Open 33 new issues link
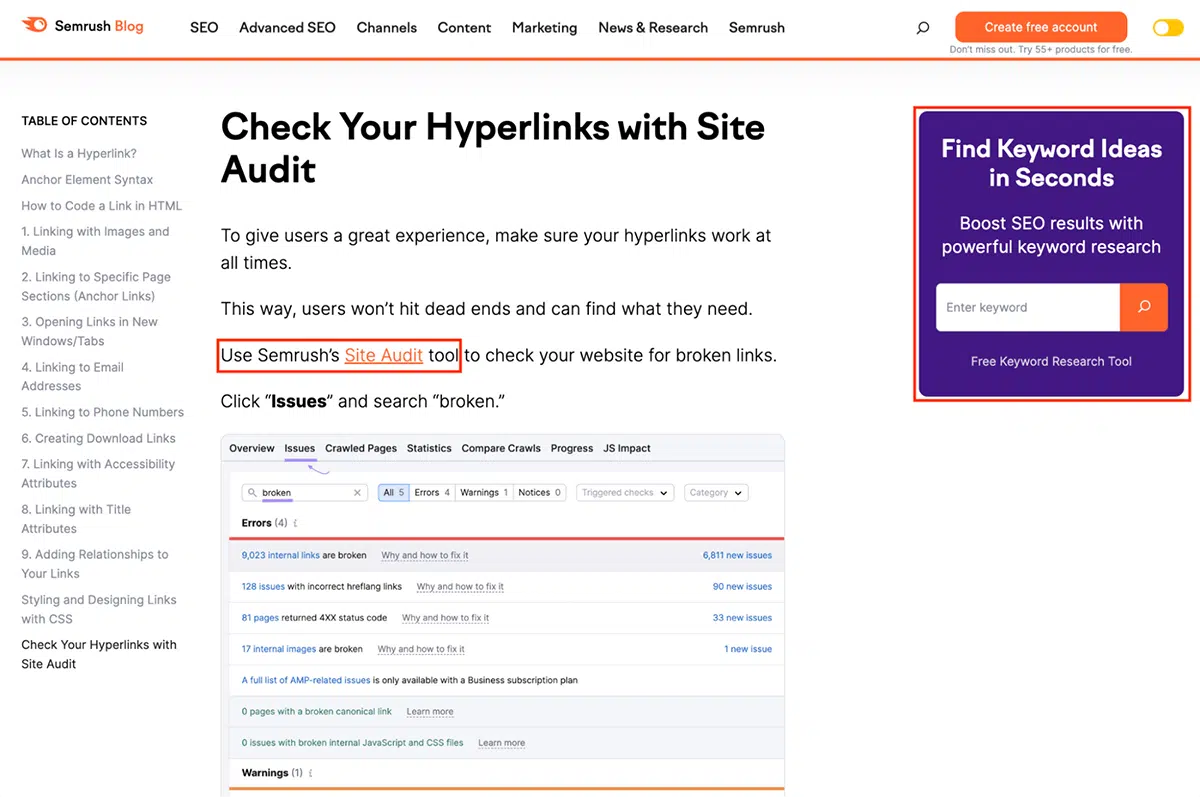 (742, 618)
